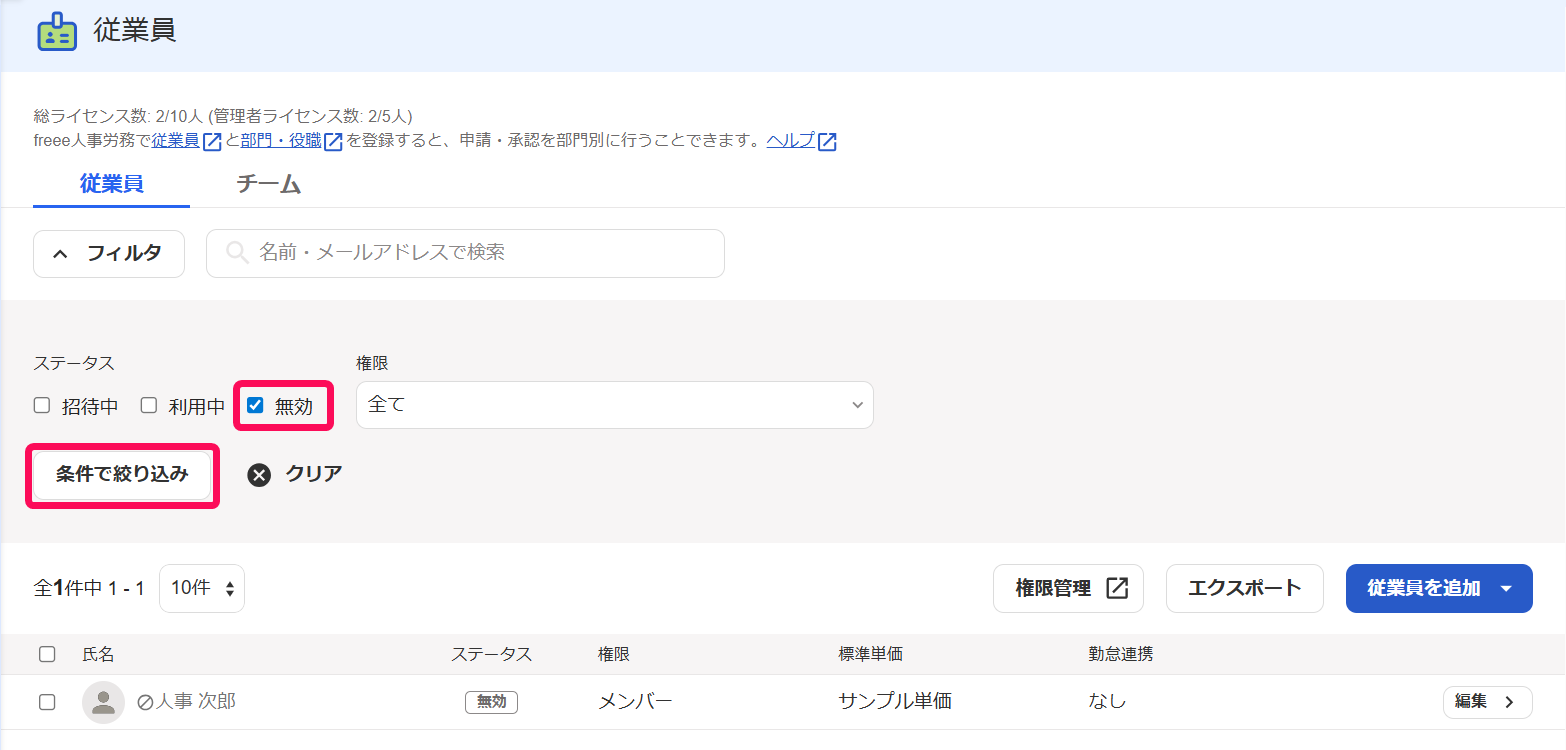Viewport: 1566px width, 750px height.
Task: Click the 氏名 column header
Action: pyautogui.click(x=98, y=655)
